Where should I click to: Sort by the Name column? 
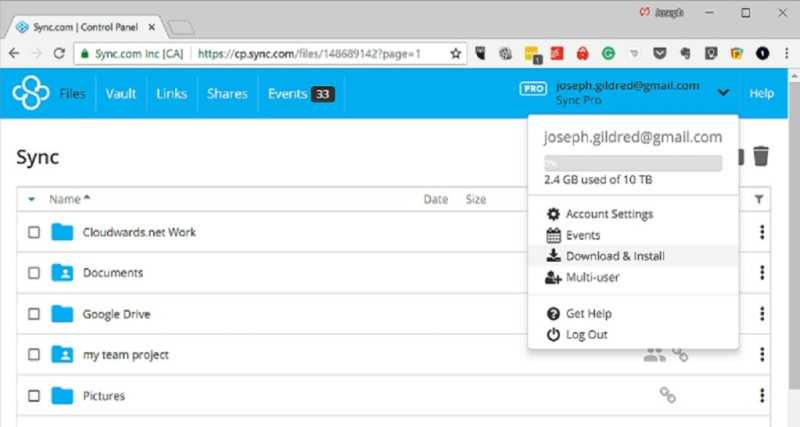69,199
